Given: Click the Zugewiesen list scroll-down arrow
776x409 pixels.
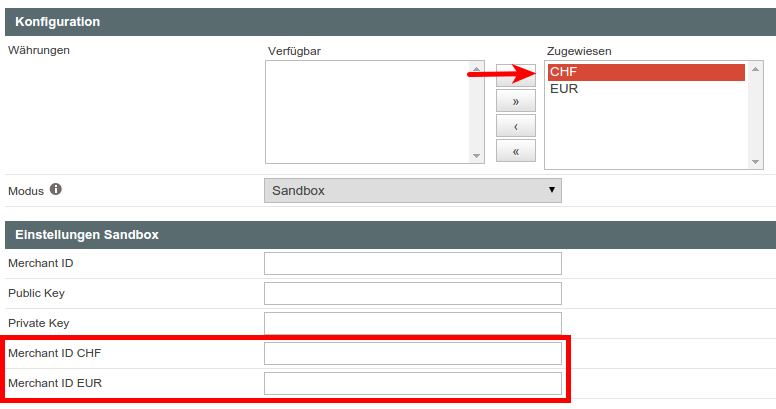Looking at the screenshot, I should tap(757, 161).
